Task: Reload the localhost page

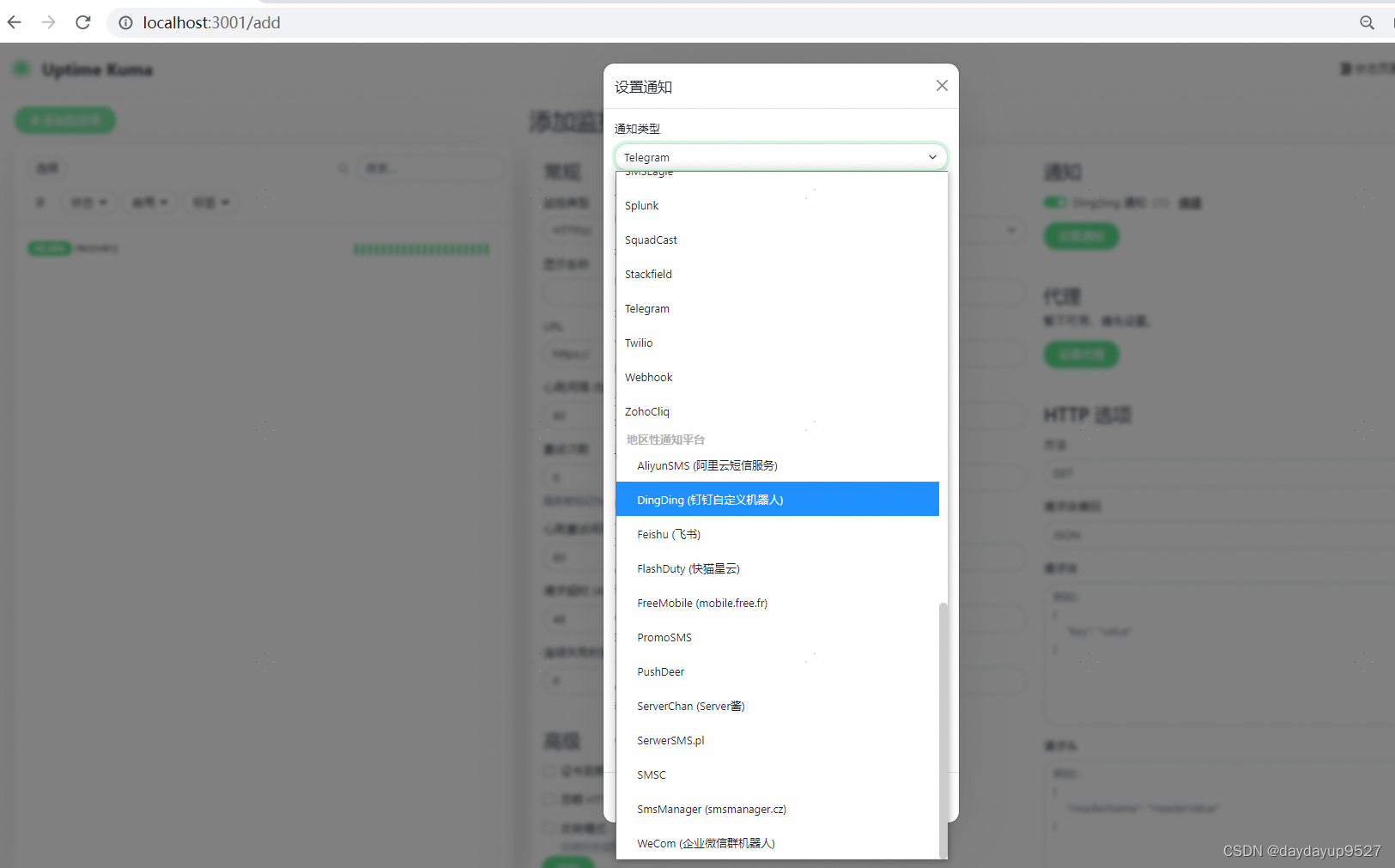Action: click(83, 22)
